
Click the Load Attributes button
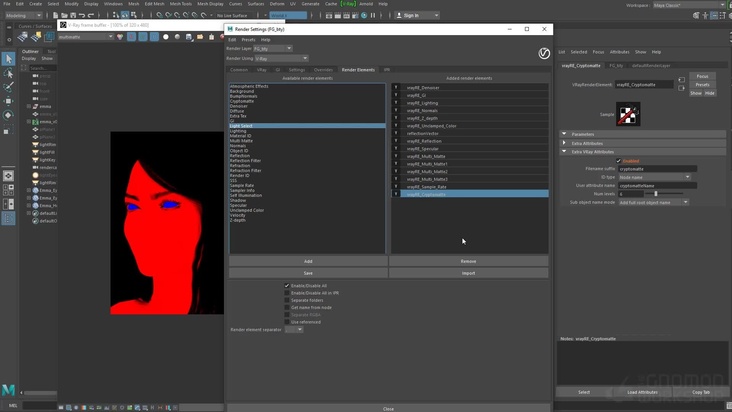(642, 392)
